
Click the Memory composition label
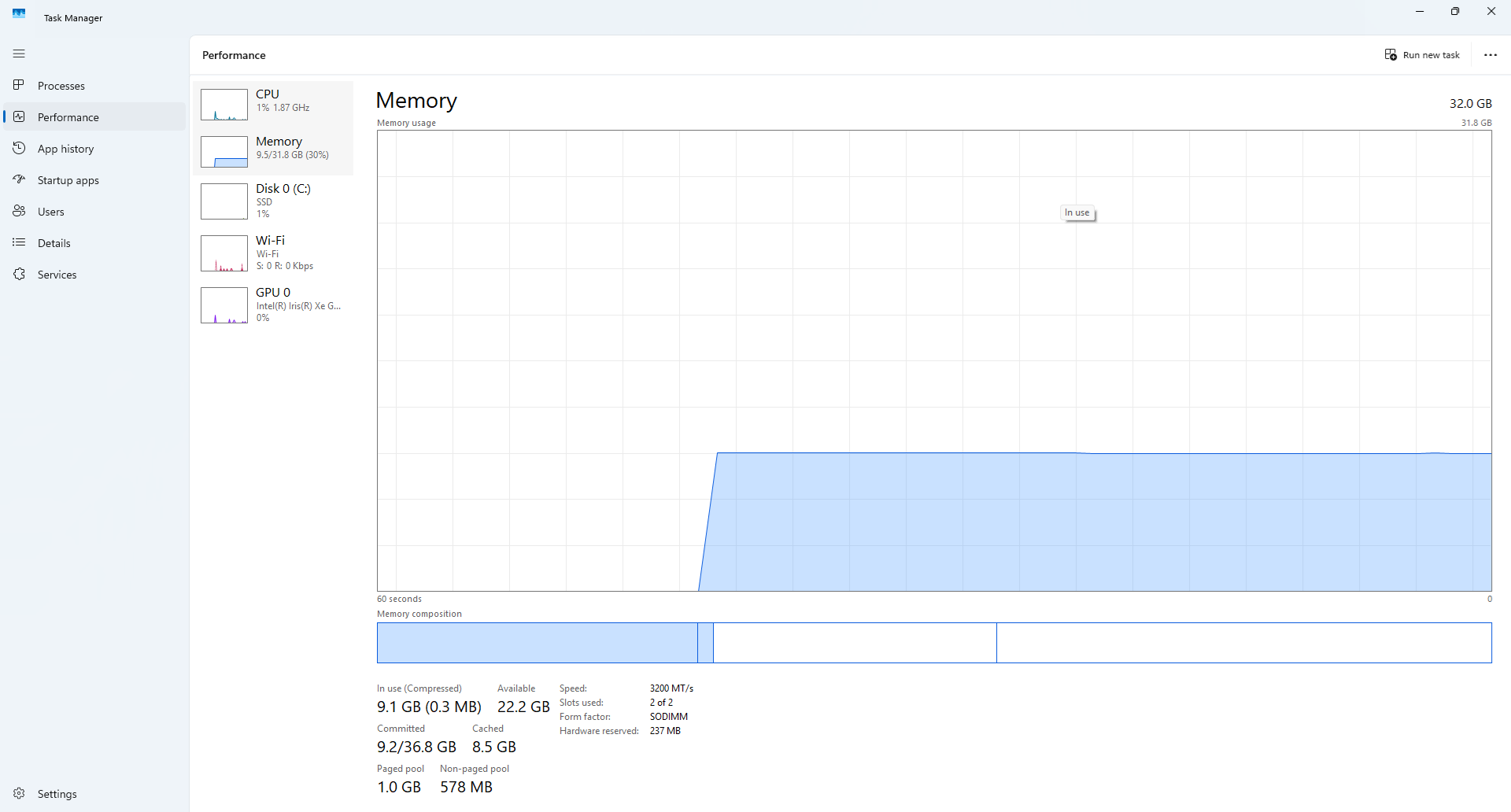(x=419, y=614)
